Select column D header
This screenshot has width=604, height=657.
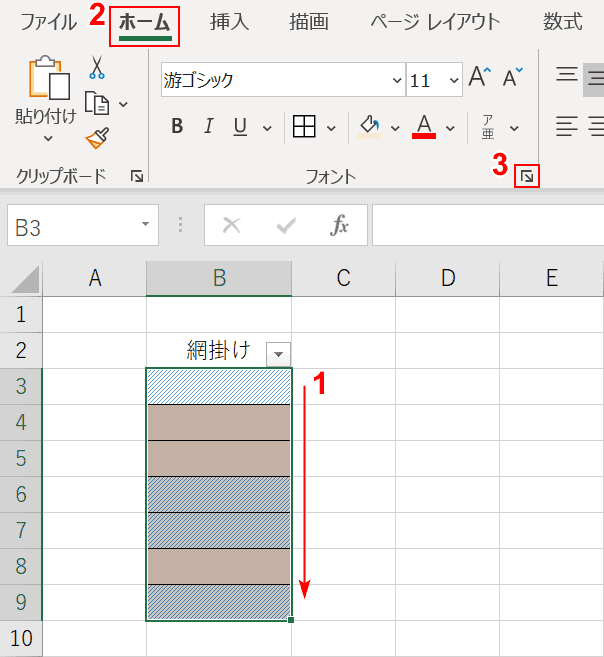pos(447,278)
